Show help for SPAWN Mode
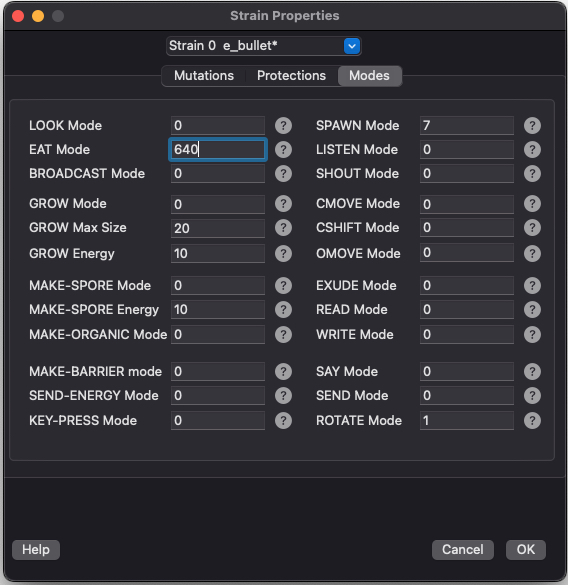 pos(532,126)
